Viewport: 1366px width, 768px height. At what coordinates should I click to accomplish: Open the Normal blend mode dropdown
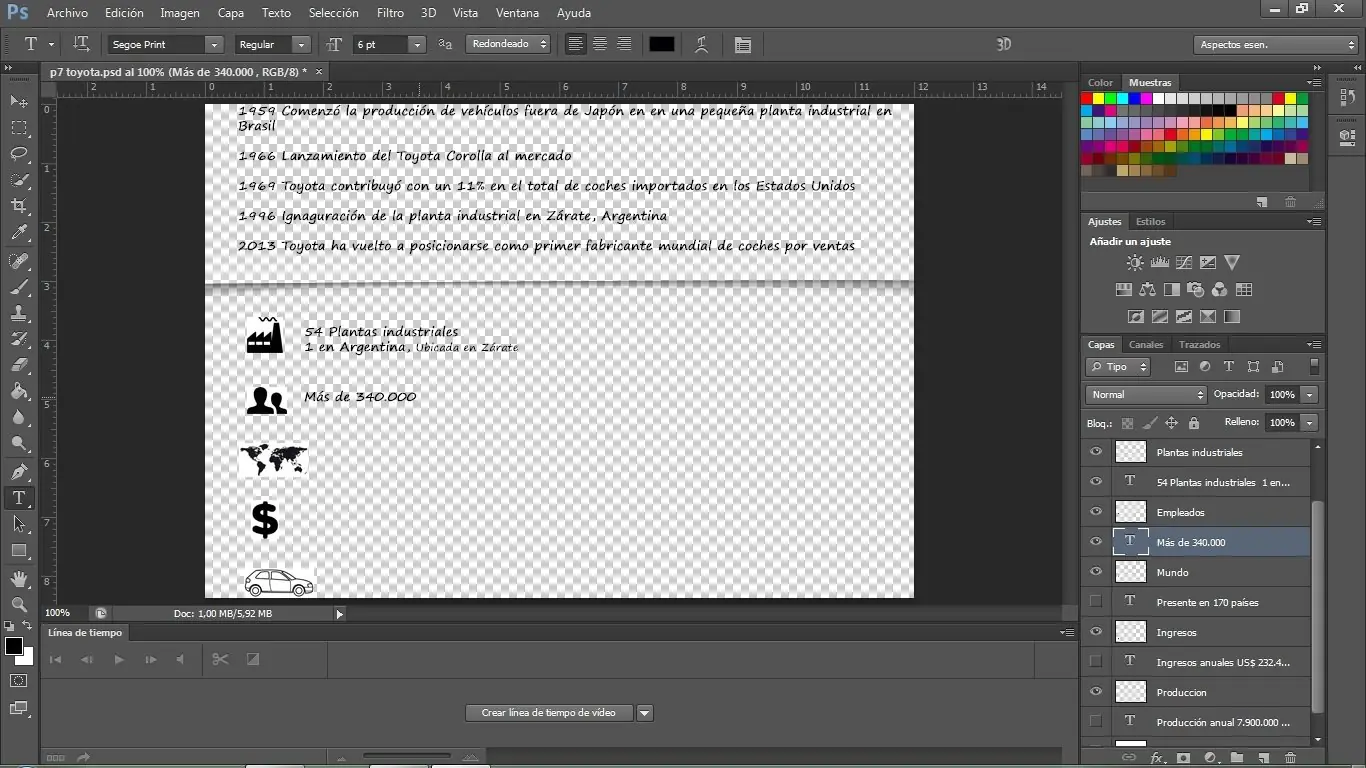(1146, 395)
